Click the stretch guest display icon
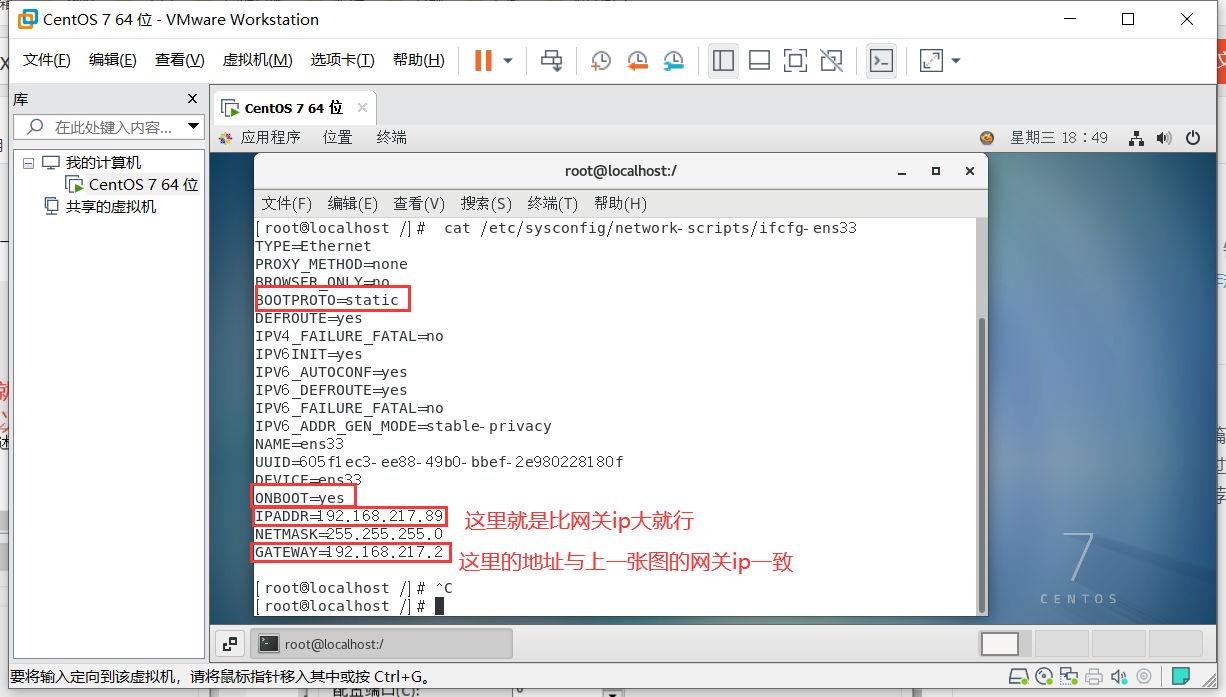 931,61
